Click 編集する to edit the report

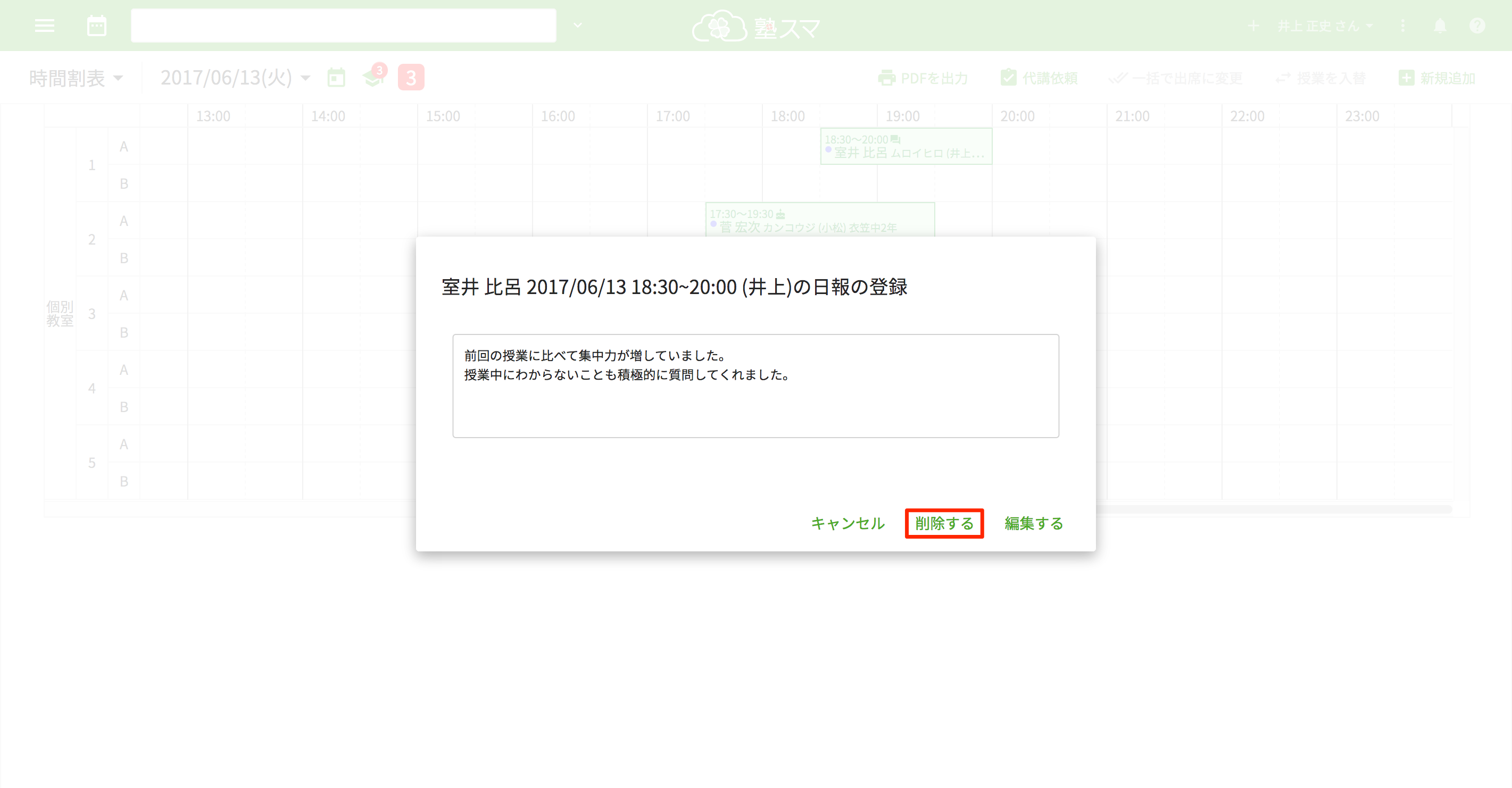(1033, 523)
